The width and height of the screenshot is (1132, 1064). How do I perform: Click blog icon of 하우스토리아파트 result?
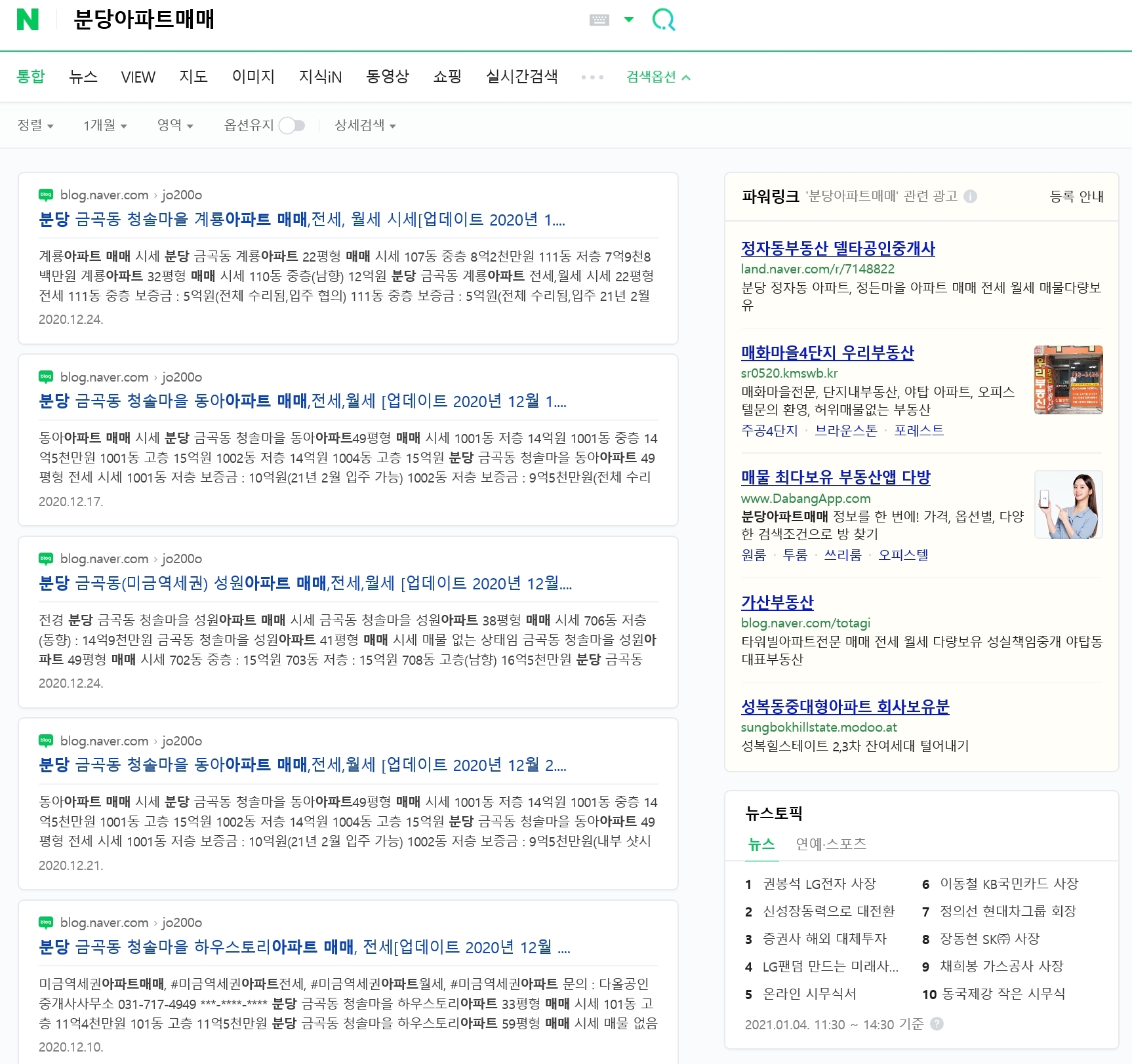point(46,922)
